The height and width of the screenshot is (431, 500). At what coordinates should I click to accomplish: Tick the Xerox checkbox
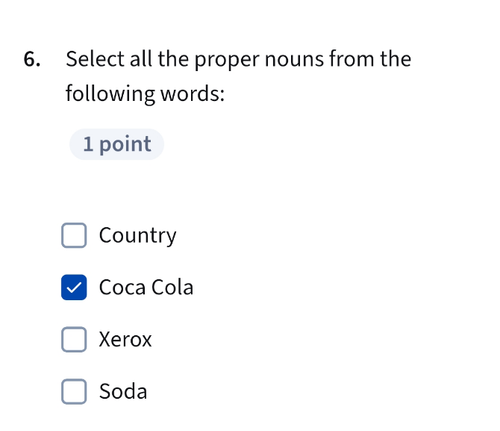coord(74,339)
